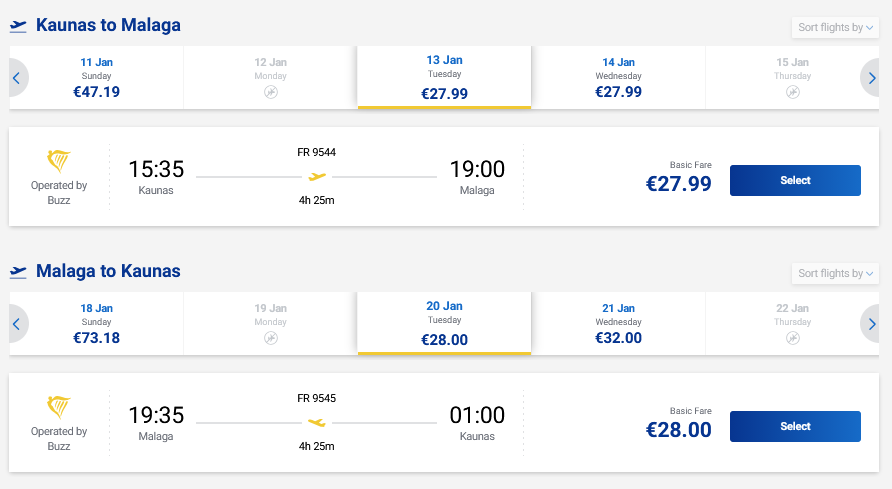The image size is (892, 489).
Task: Click the no-flight icon under 12 Jan Monday
Action: tap(270, 92)
